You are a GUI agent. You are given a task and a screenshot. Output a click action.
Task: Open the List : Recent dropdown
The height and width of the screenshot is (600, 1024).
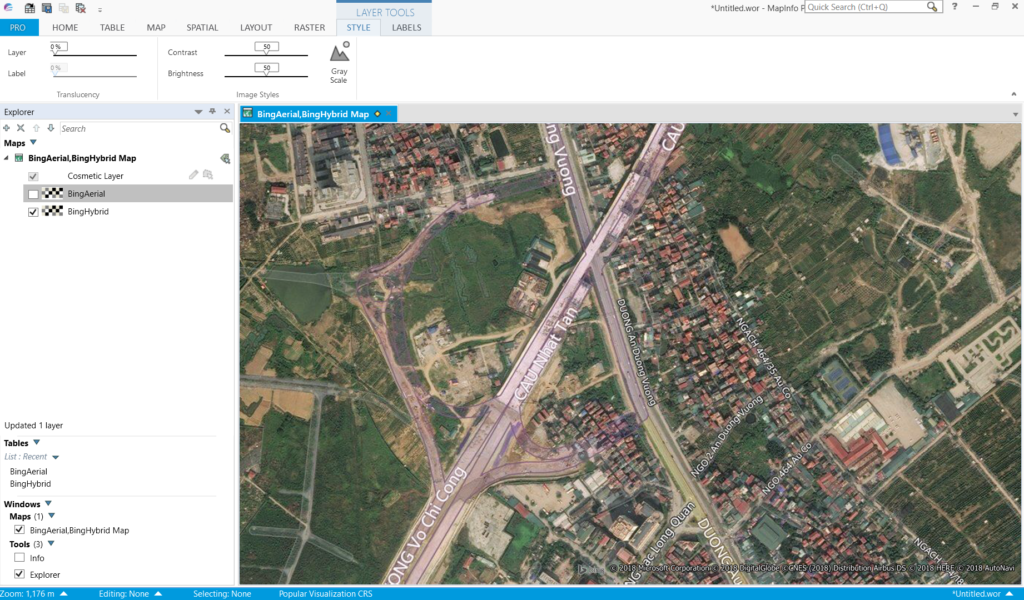click(56, 457)
